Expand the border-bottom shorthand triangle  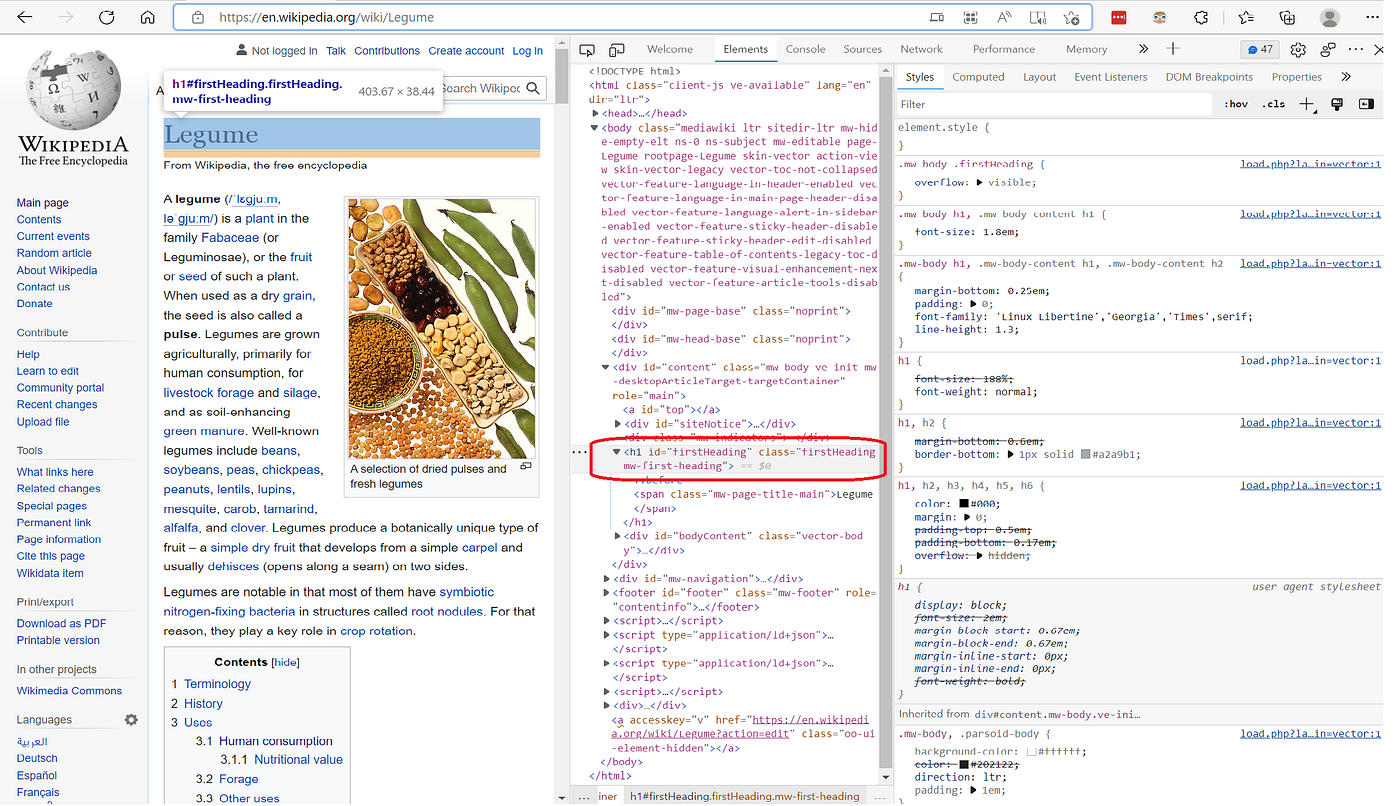click(1011, 454)
